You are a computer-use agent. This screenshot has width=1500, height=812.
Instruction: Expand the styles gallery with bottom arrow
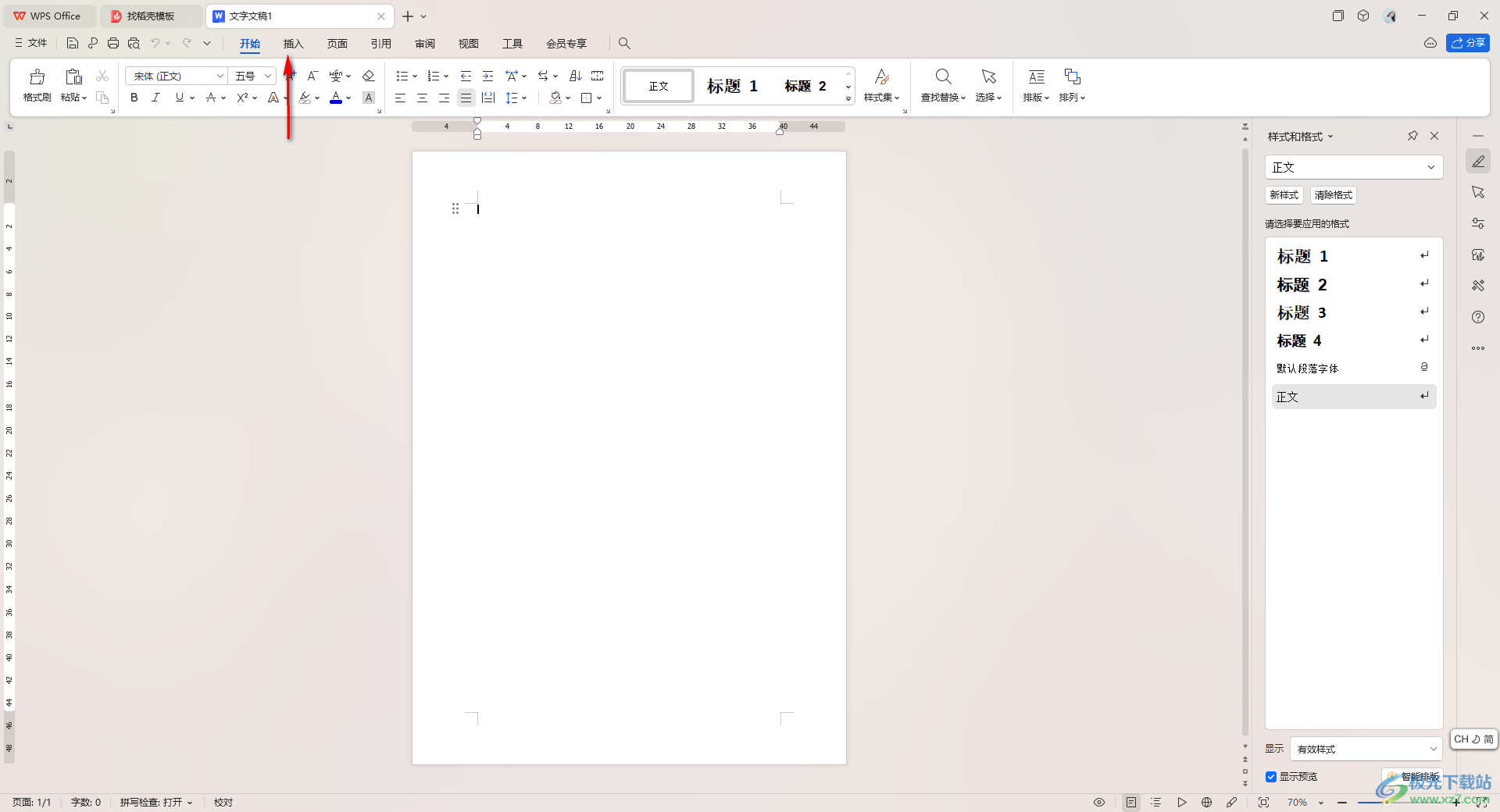point(848,99)
